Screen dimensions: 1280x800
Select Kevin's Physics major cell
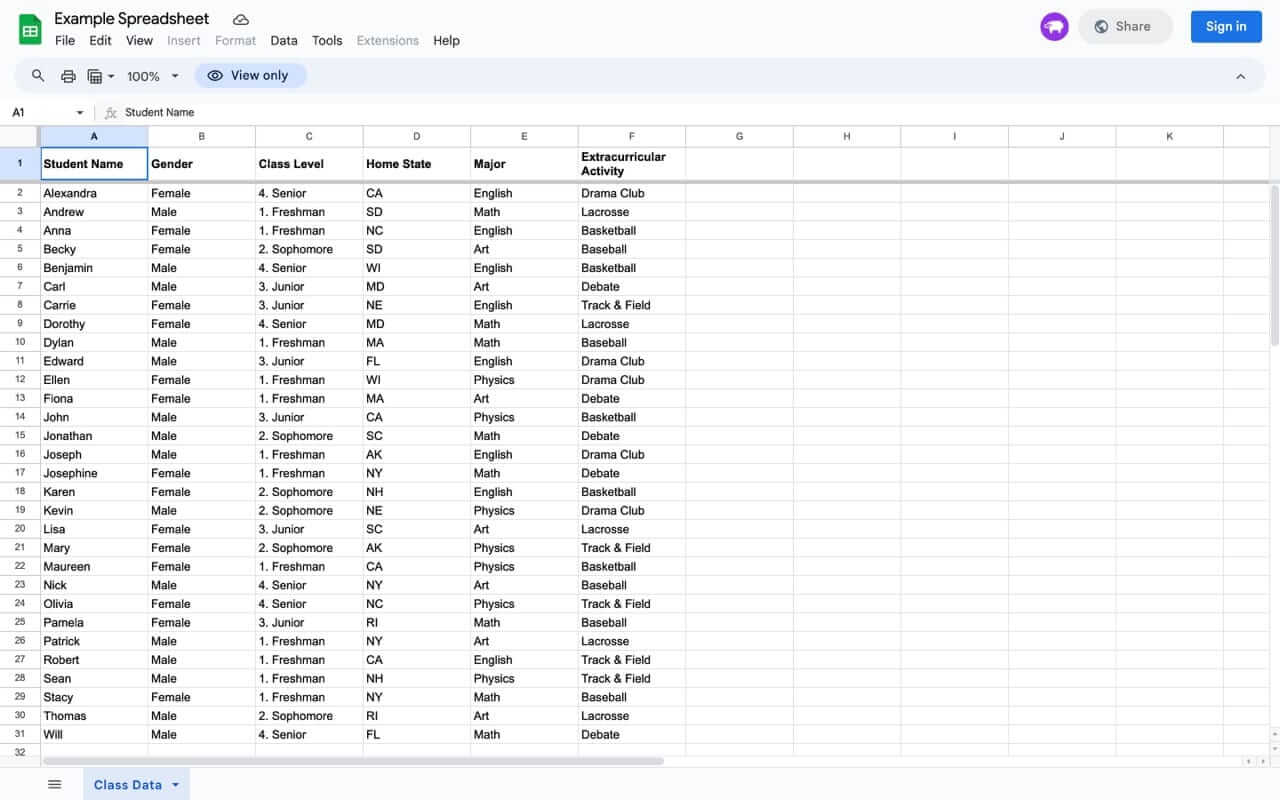click(x=524, y=510)
